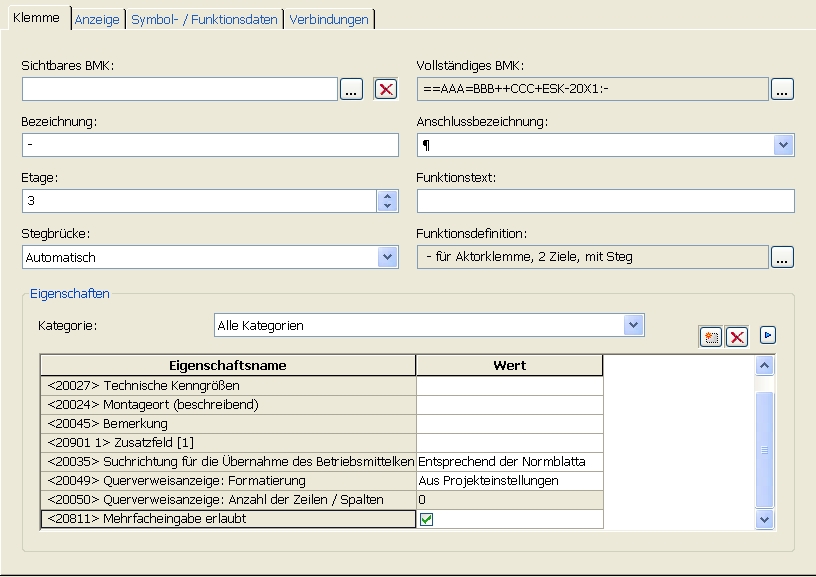Open browse button next to Vollständiges BMK

point(782,89)
